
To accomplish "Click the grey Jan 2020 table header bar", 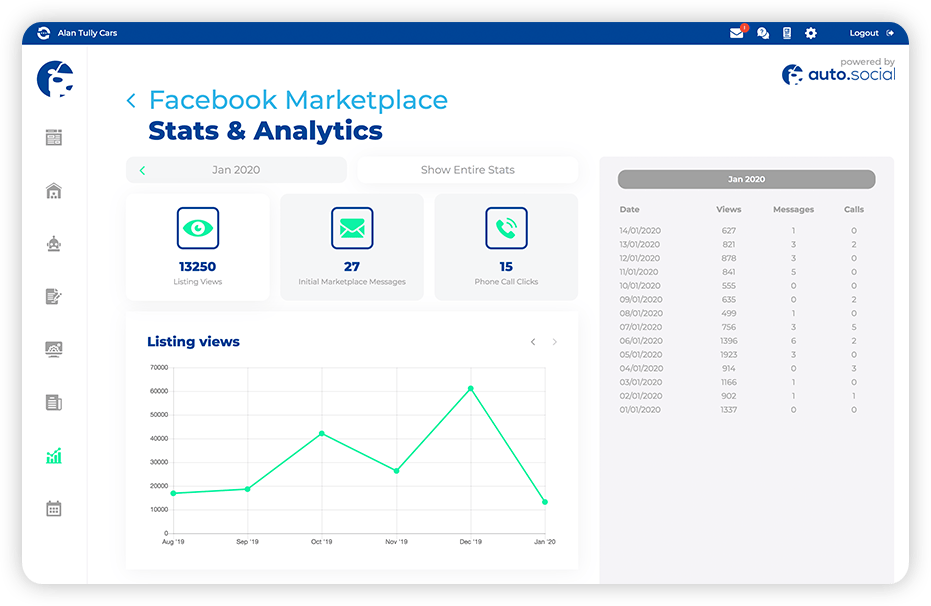I will [x=746, y=179].
